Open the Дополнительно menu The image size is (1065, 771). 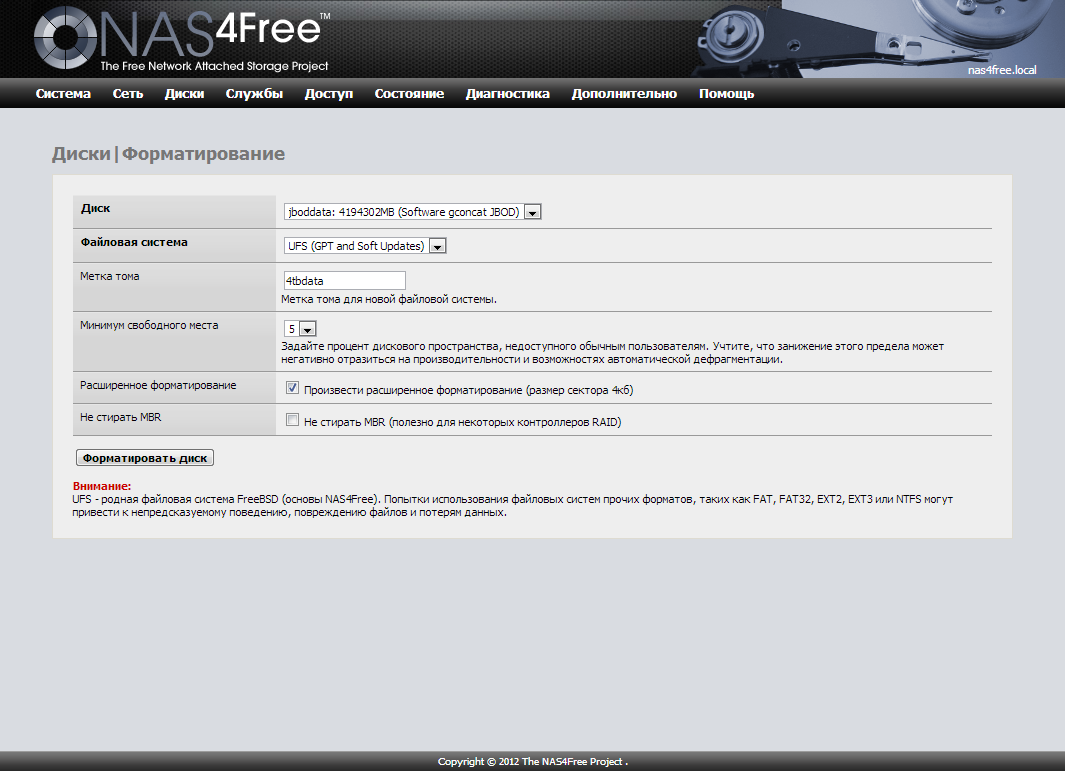(624, 94)
